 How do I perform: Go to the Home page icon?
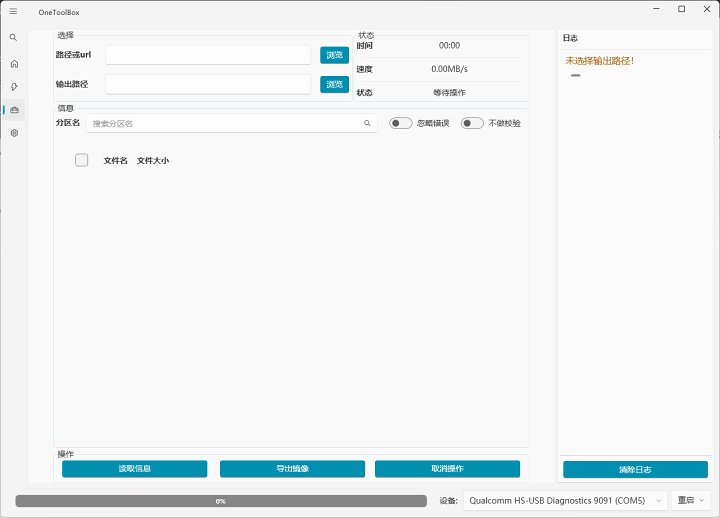click(13, 63)
